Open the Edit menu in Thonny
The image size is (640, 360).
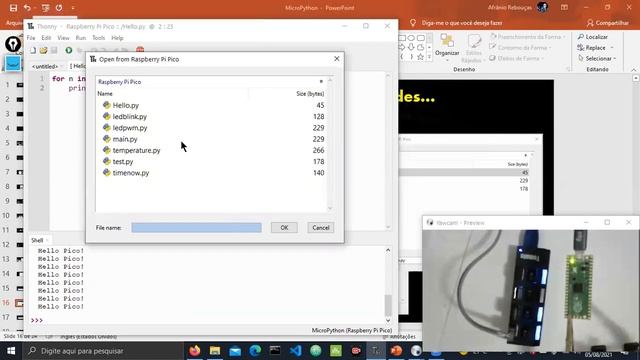tap(46, 38)
